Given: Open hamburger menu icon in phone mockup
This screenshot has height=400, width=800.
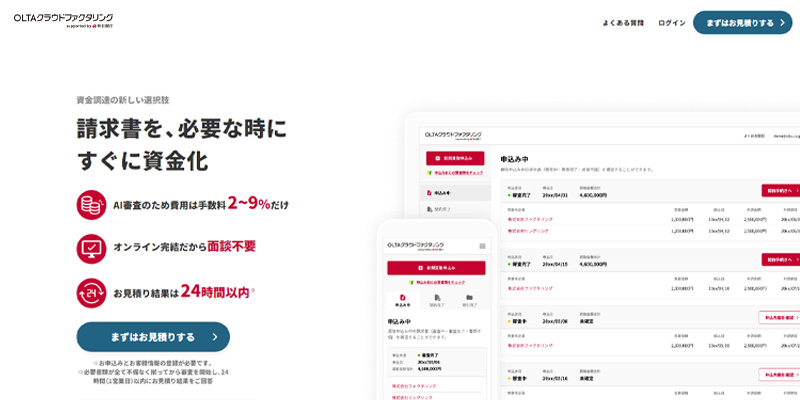Looking at the screenshot, I should [x=482, y=246].
